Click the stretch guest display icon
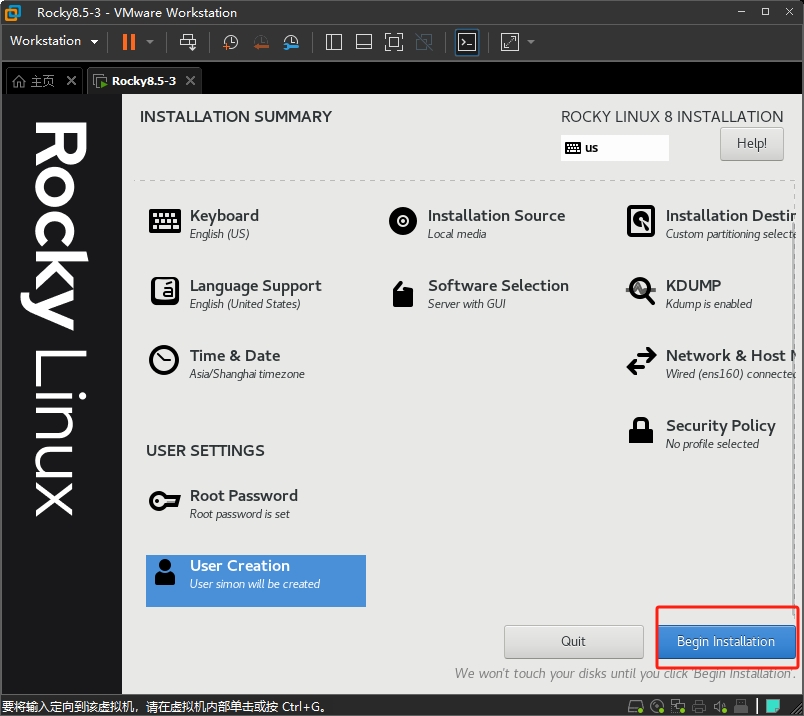 click(510, 42)
